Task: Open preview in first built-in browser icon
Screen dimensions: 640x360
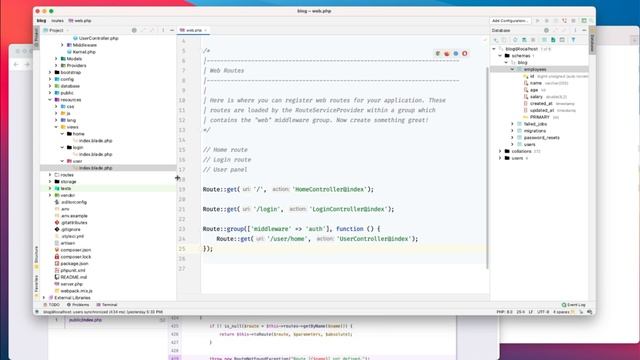Action: pyautogui.click(x=438, y=53)
